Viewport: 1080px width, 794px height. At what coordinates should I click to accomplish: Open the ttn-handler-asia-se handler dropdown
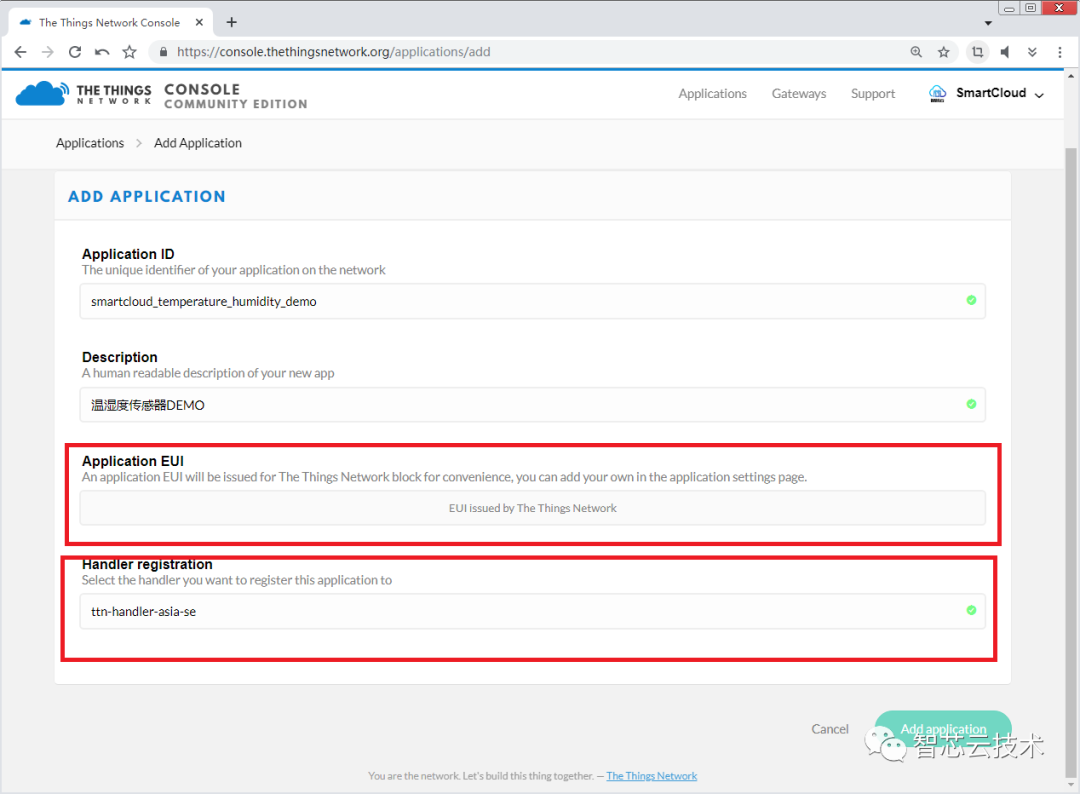click(532, 611)
